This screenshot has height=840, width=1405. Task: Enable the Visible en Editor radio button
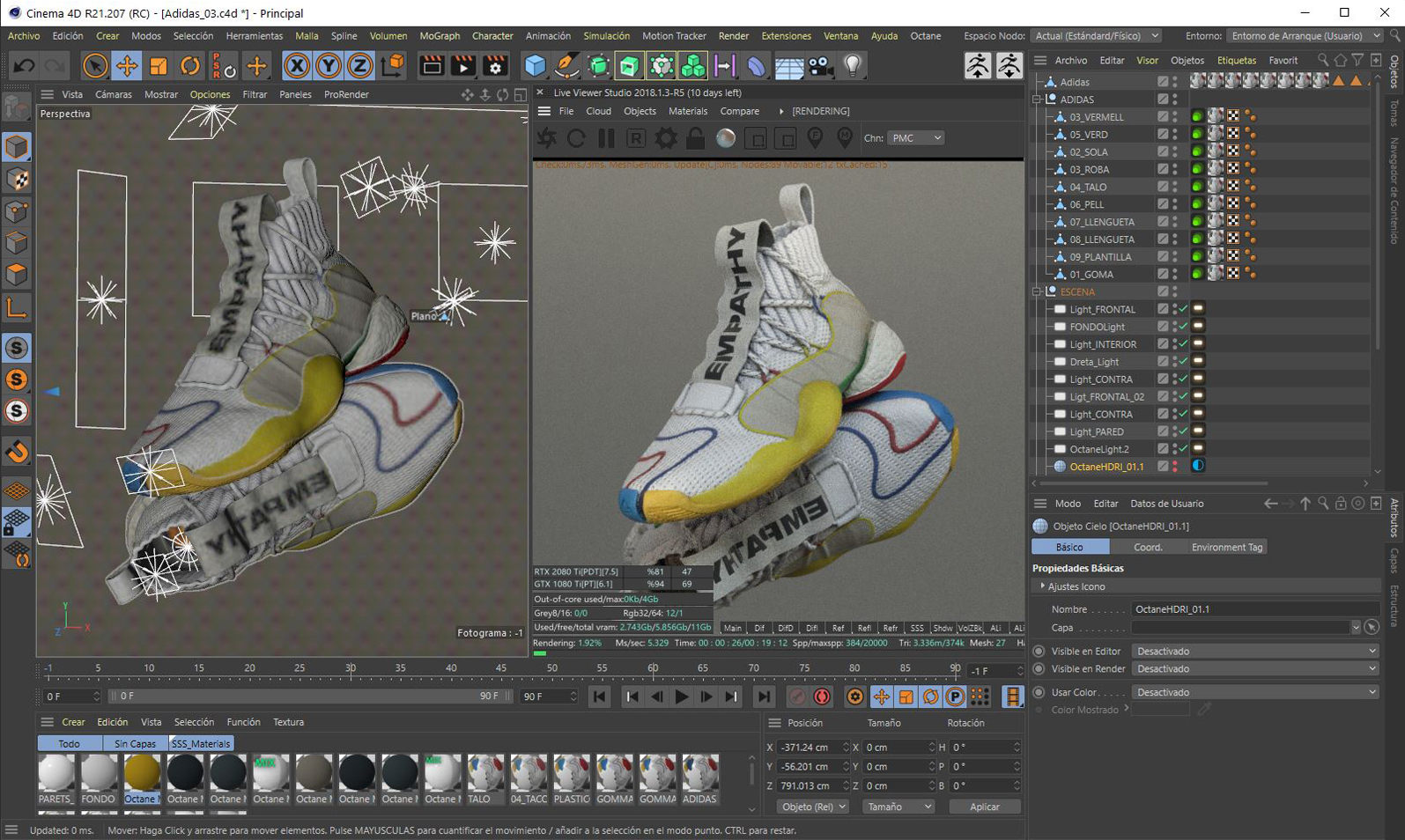pyautogui.click(x=1039, y=651)
